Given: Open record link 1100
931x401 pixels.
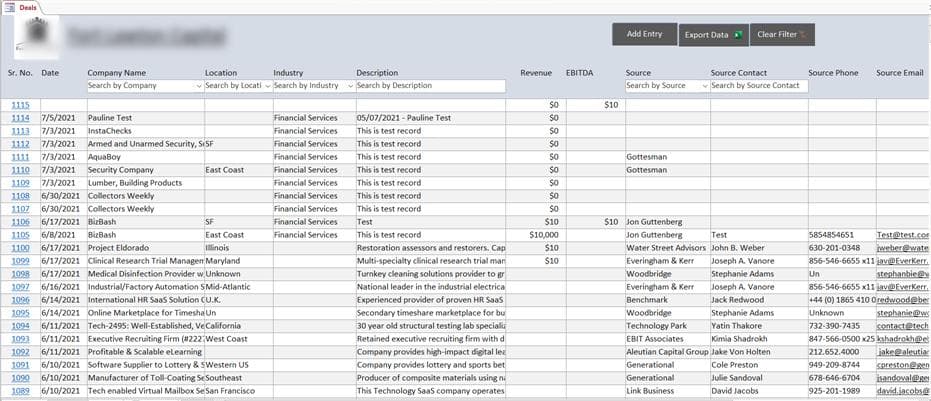Looking at the screenshot, I should click(20, 248).
